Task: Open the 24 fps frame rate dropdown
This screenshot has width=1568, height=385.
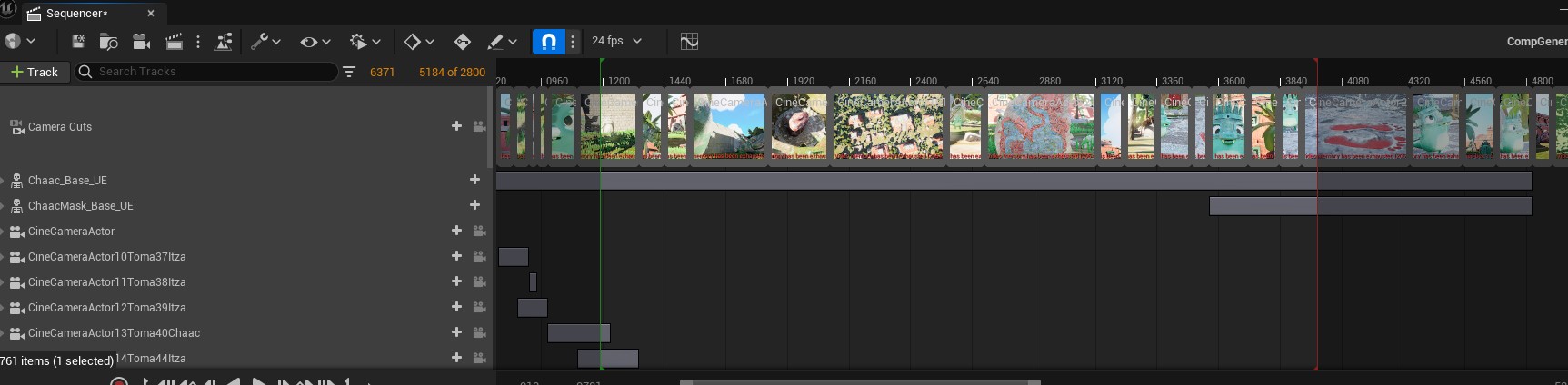Action: click(616, 41)
